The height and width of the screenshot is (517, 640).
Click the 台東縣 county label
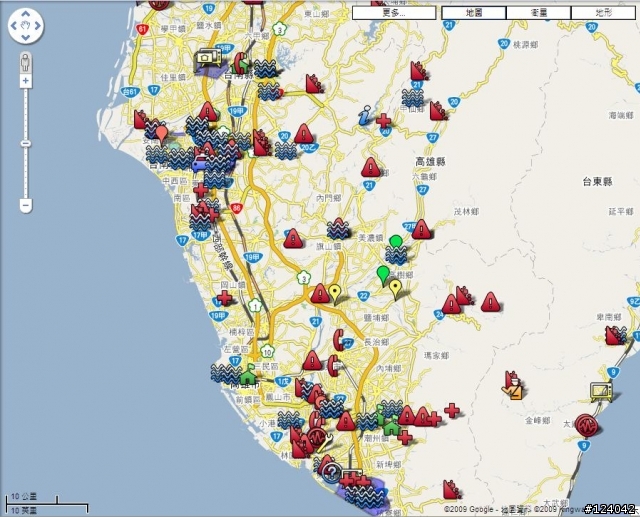[597, 182]
